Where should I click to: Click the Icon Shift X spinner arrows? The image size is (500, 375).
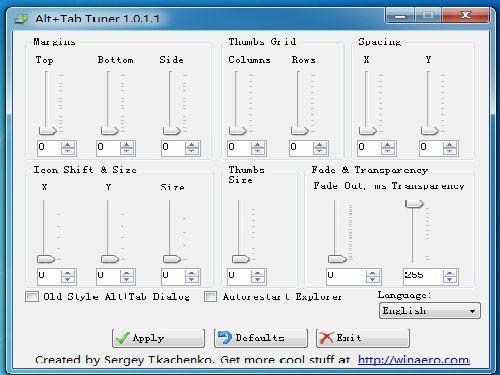pyautogui.click(x=68, y=277)
